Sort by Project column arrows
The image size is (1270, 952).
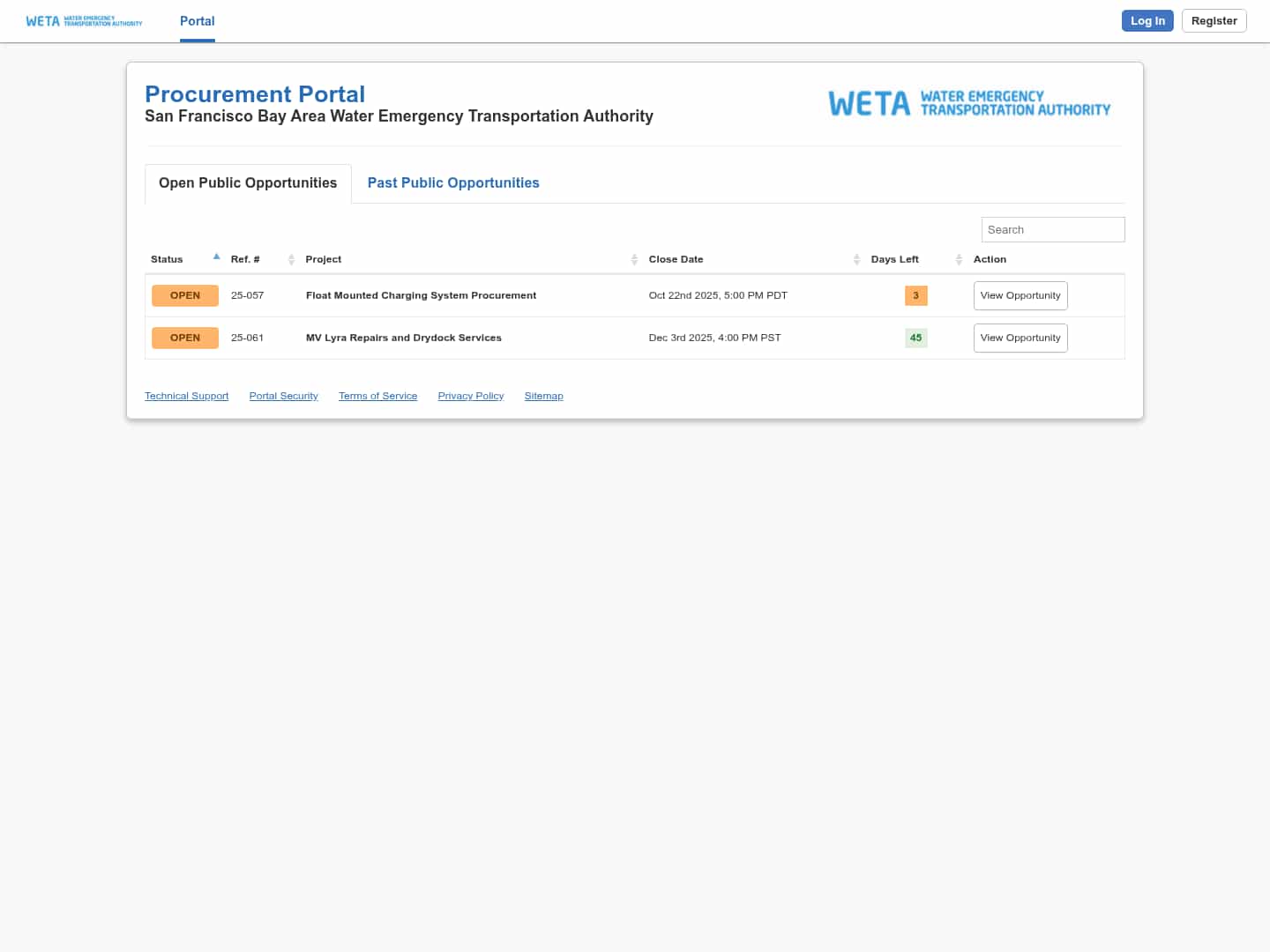[x=634, y=259]
